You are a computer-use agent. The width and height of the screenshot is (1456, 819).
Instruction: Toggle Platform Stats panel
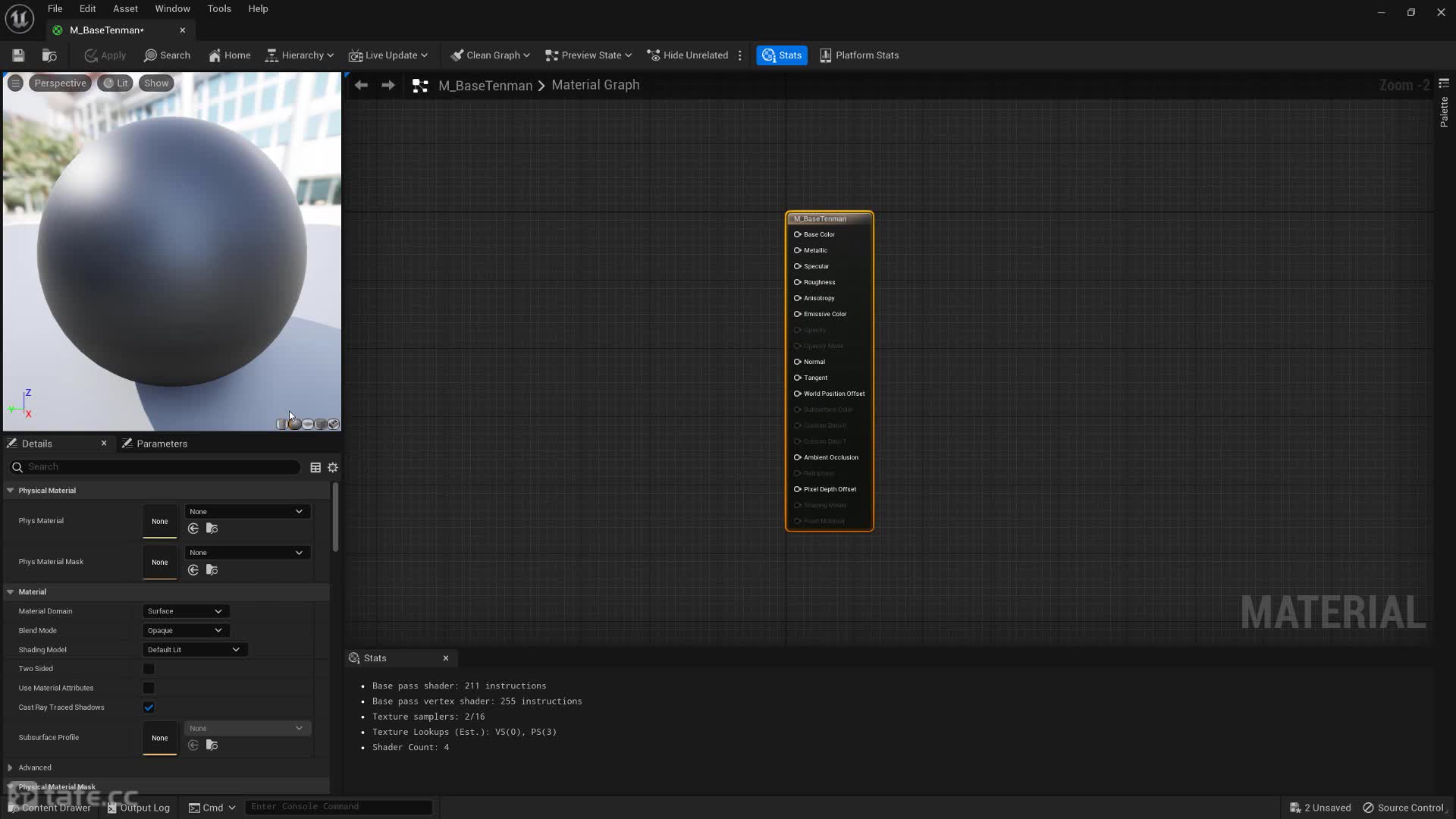859,55
